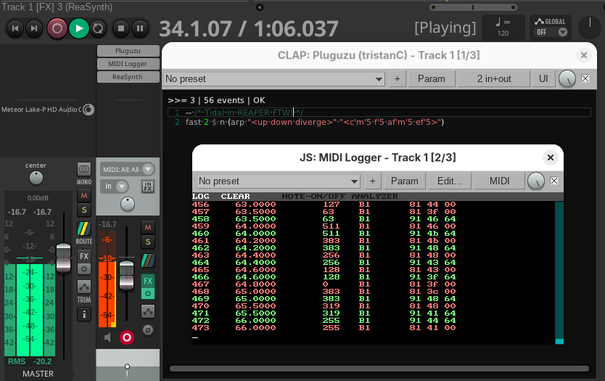Click the Edit... button in MIDI Logger

[450, 181]
